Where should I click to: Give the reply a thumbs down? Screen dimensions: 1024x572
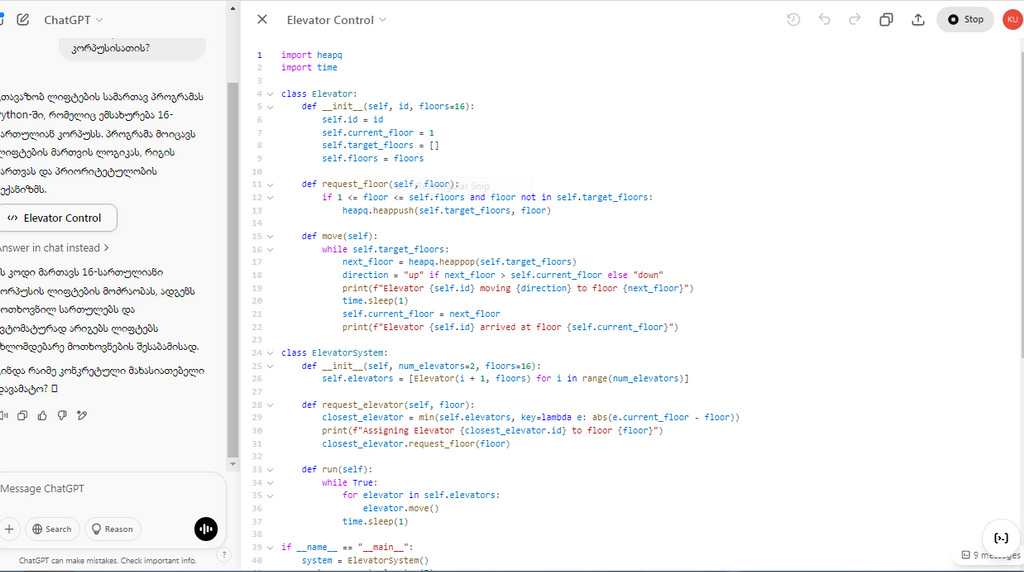pos(62,415)
